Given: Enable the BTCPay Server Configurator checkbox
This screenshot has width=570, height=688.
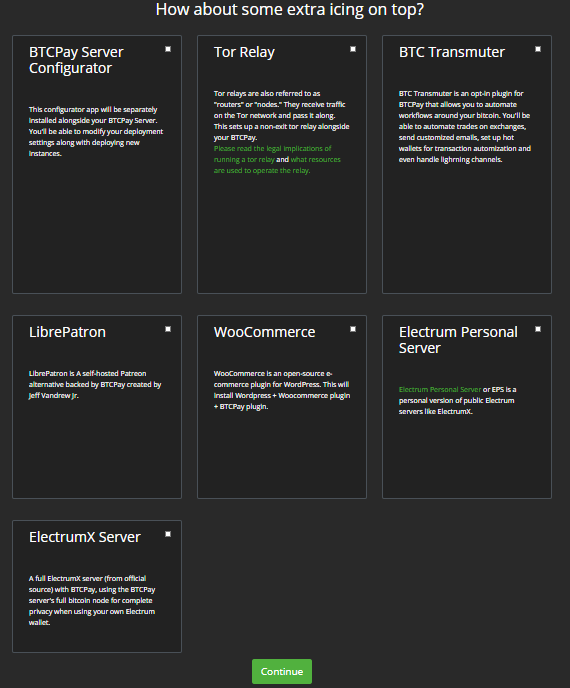Looking at the screenshot, I should click(x=168, y=49).
